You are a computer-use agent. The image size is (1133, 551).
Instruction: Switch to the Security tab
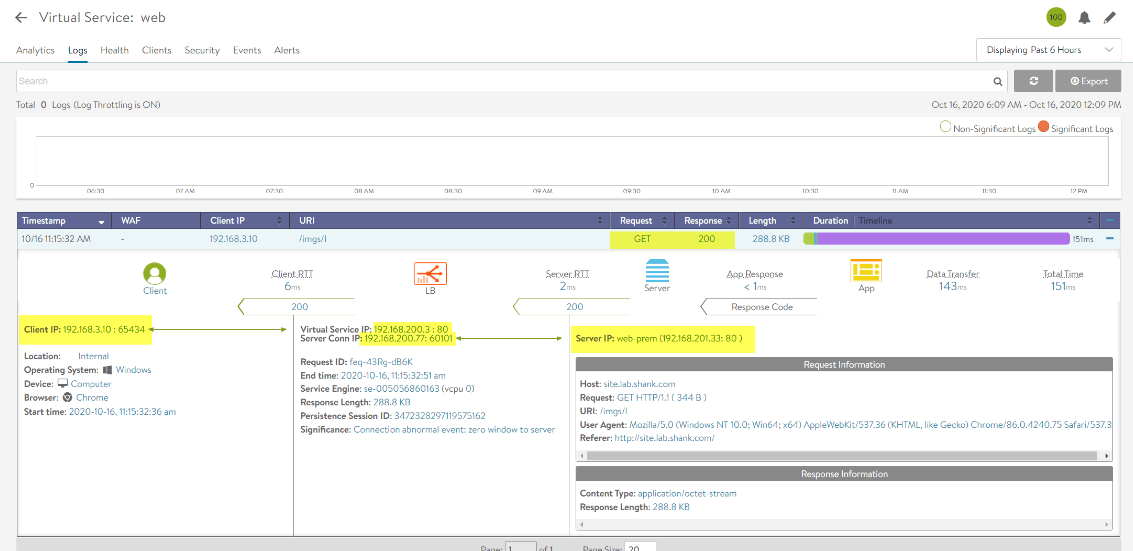click(202, 51)
